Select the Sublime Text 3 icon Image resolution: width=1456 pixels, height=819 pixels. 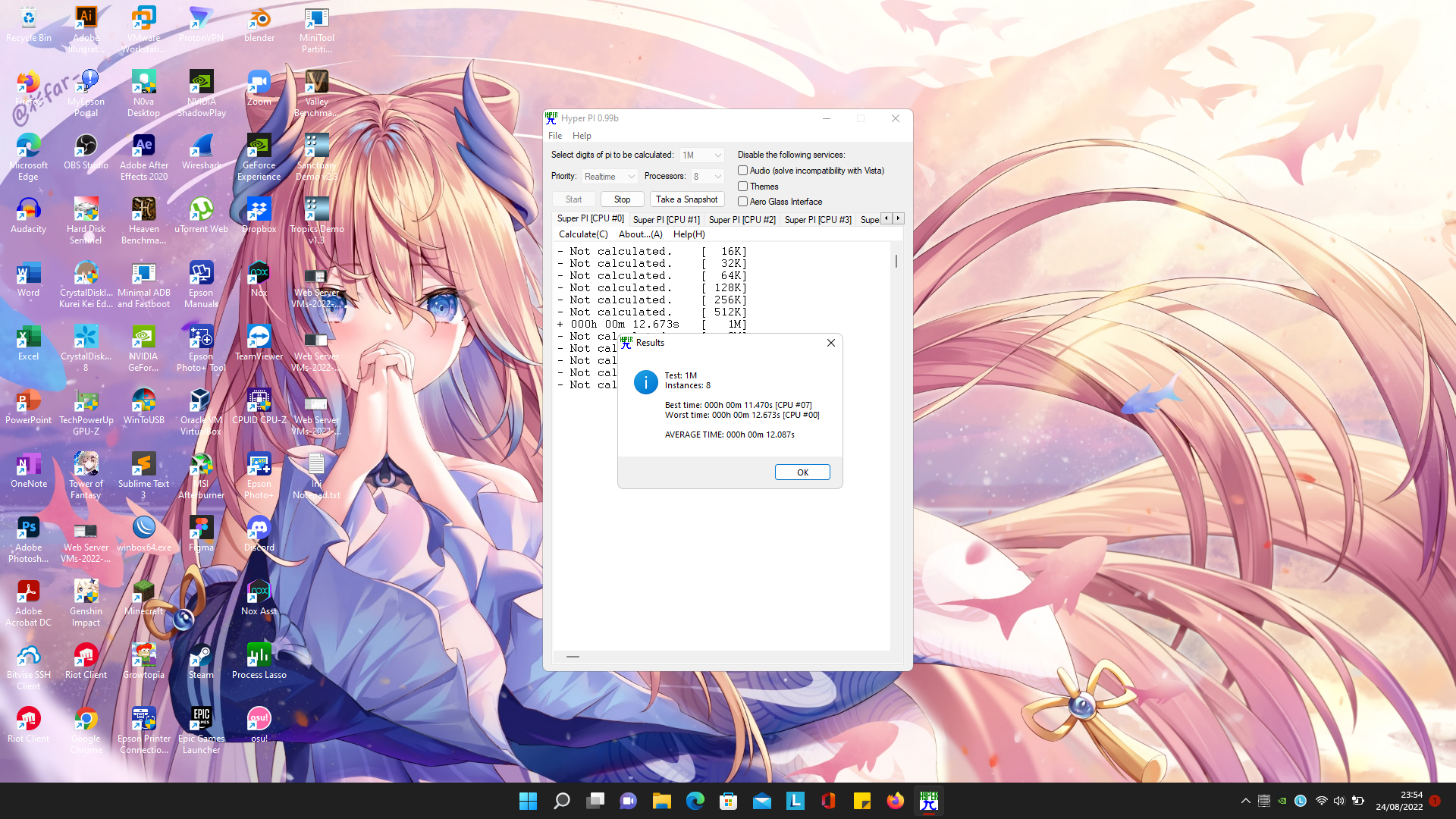tap(143, 475)
